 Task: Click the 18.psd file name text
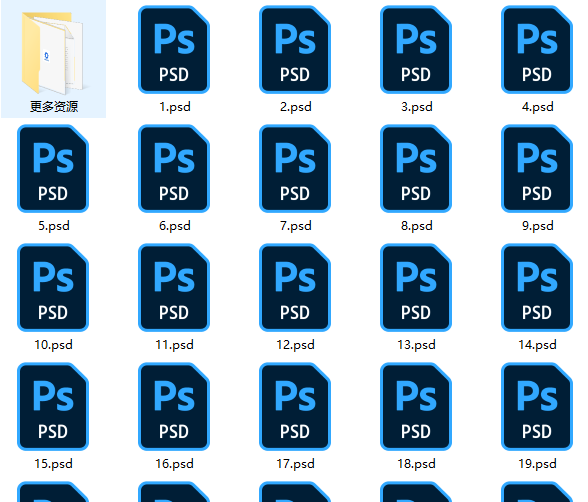coord(416,464)
